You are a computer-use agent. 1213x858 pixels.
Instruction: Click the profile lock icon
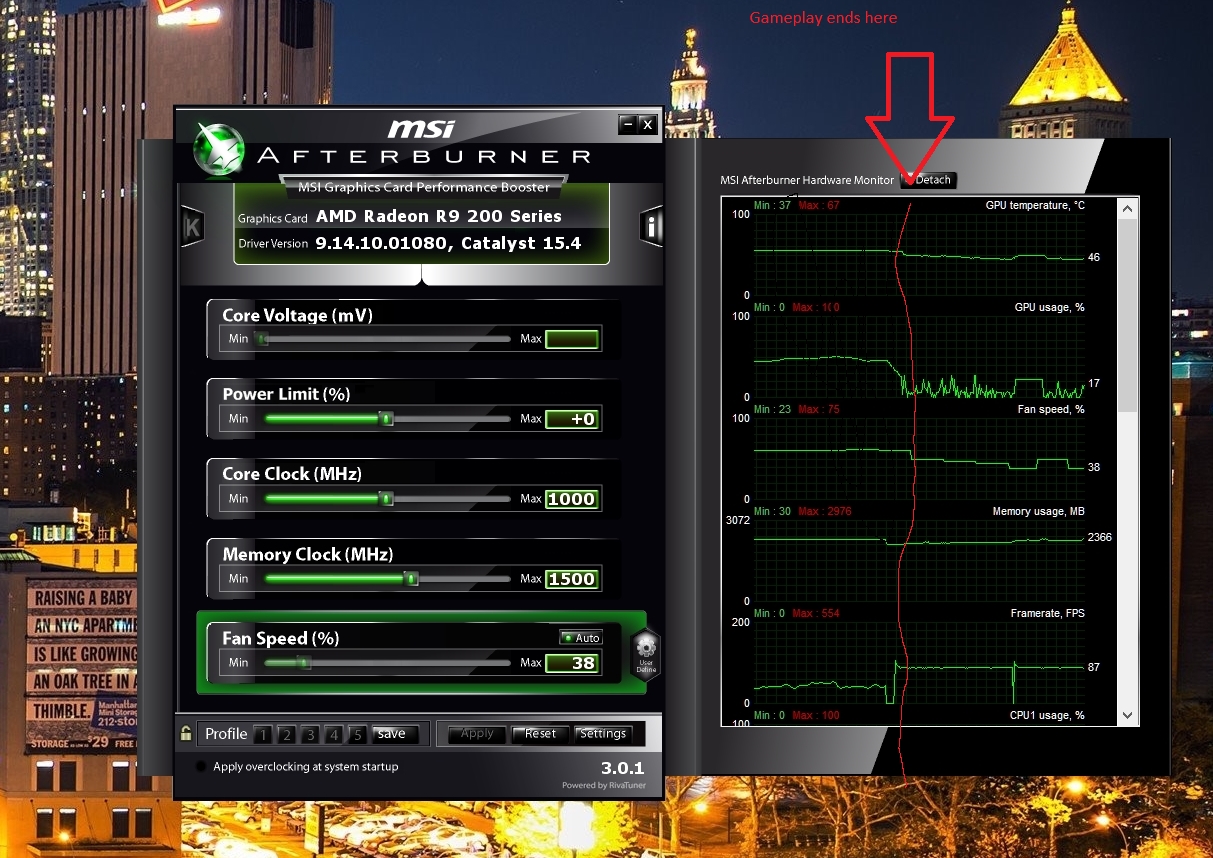[186, 734]
